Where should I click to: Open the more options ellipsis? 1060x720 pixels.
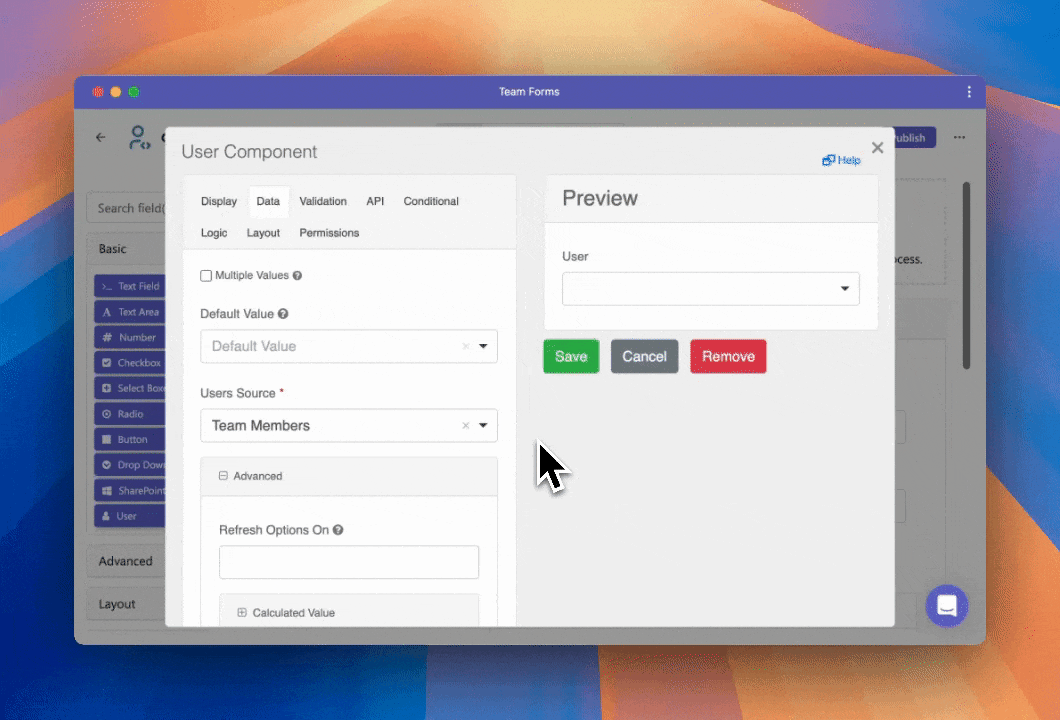[x=959, y=137]
